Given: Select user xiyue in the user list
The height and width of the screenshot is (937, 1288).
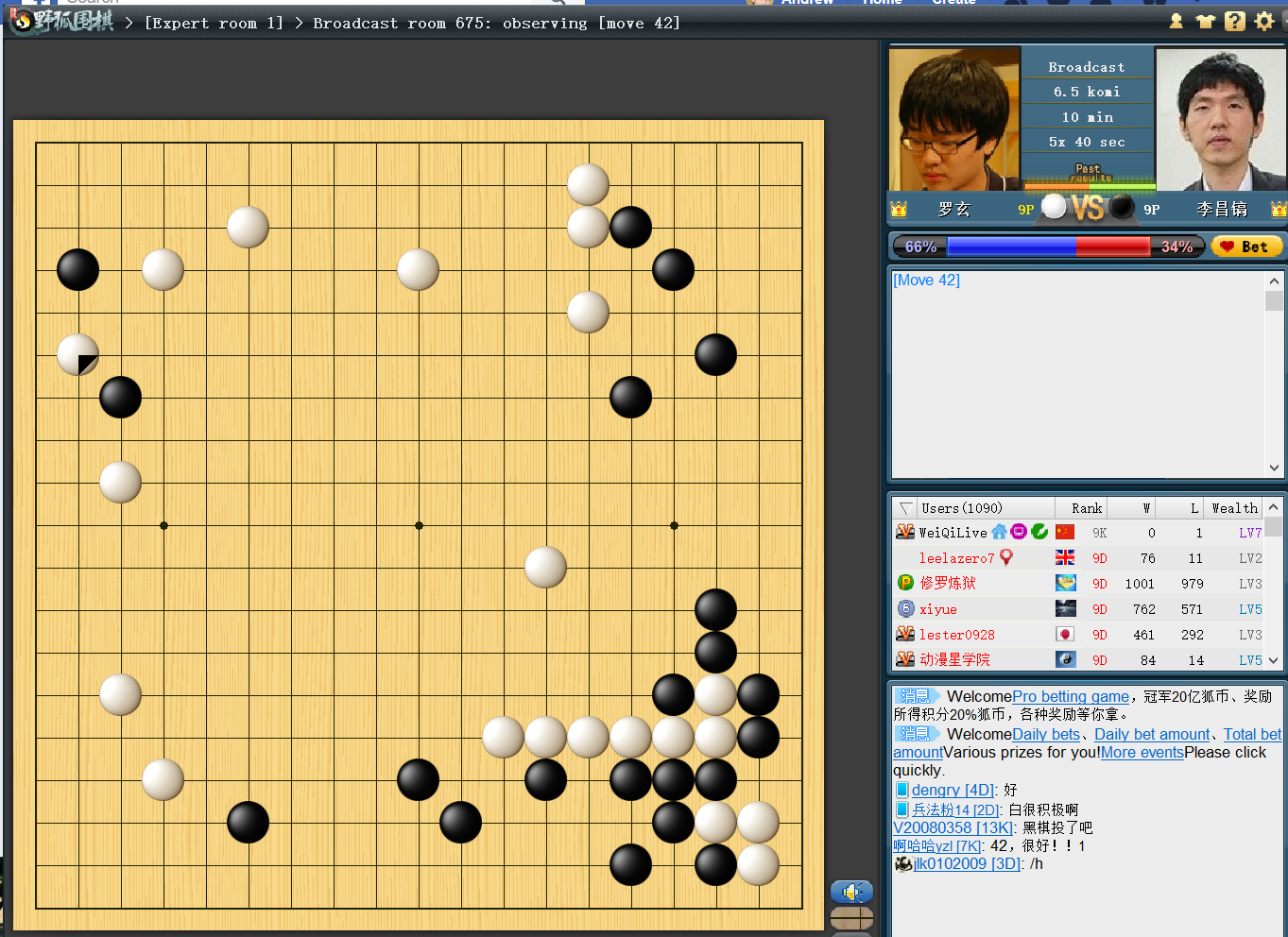Looking at the screenshot, I should (x=937, y=609).
